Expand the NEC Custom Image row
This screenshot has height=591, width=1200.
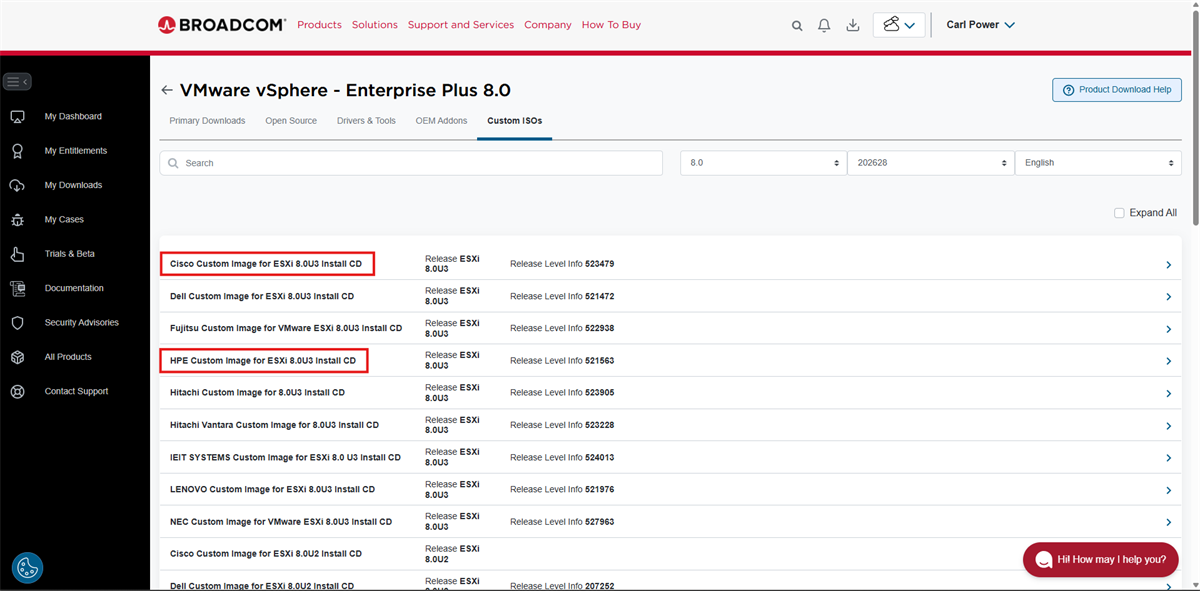[x=1168, y=522]
